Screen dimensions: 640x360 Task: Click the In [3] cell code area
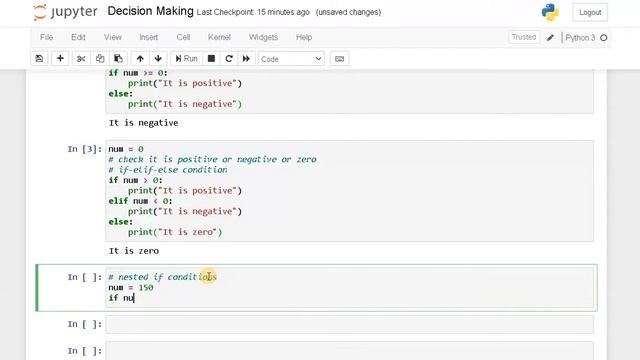tap(349, 191)
